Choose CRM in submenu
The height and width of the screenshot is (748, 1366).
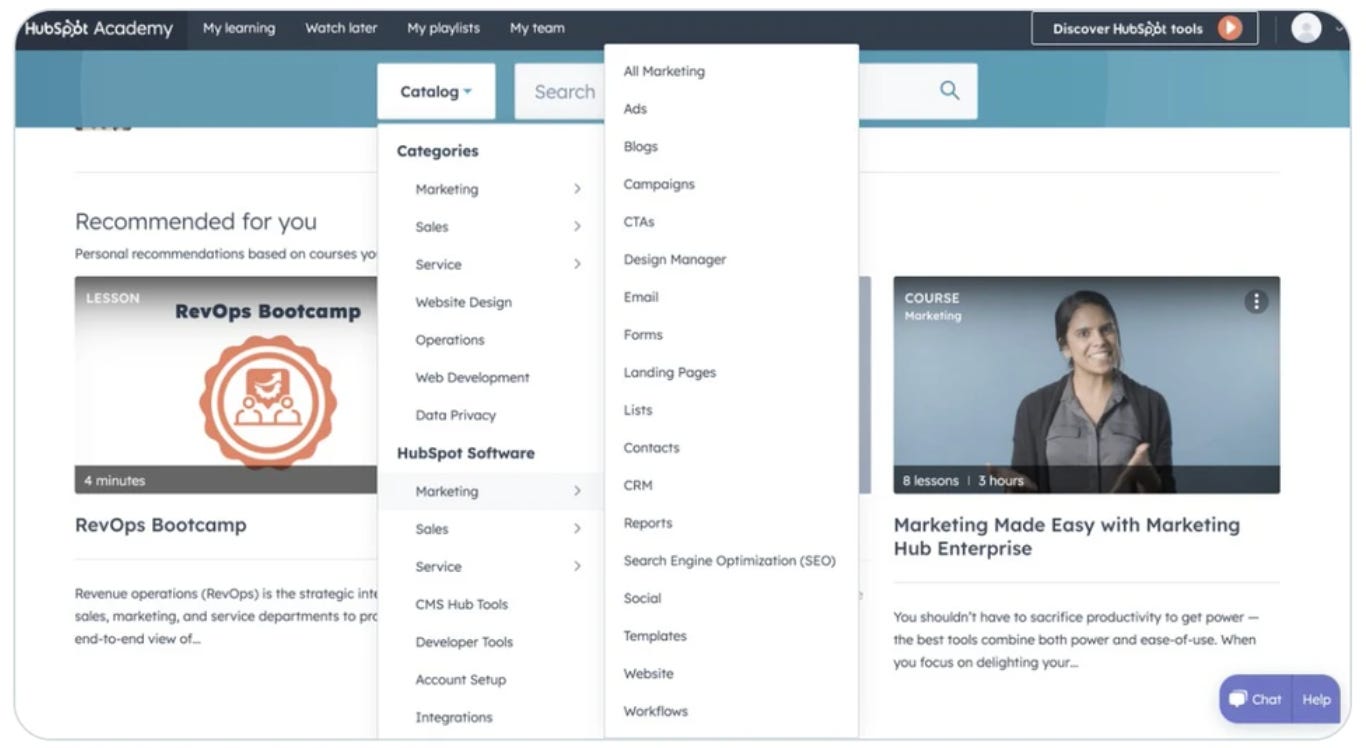click(638, 485)
